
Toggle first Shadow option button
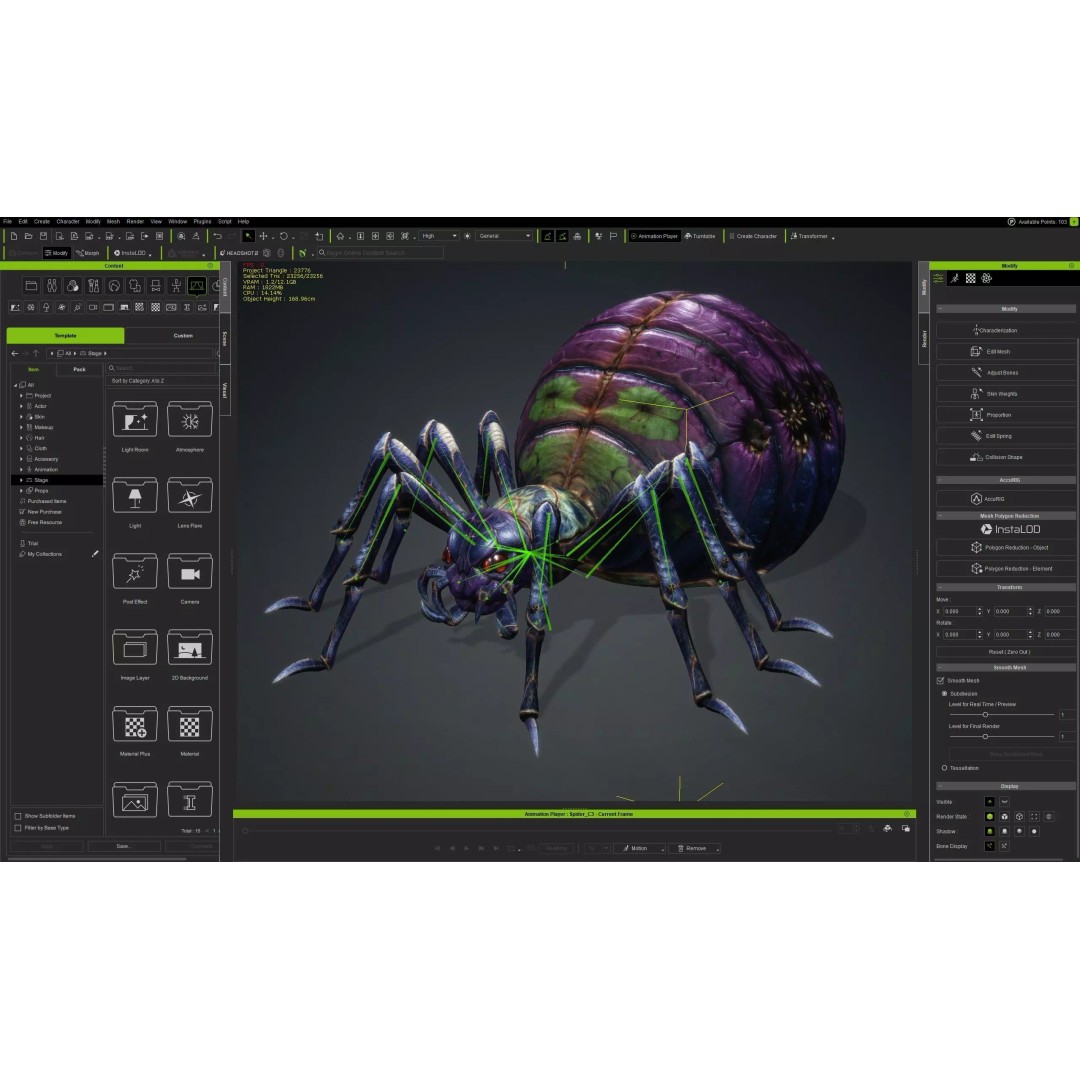(x=990, y=831)
